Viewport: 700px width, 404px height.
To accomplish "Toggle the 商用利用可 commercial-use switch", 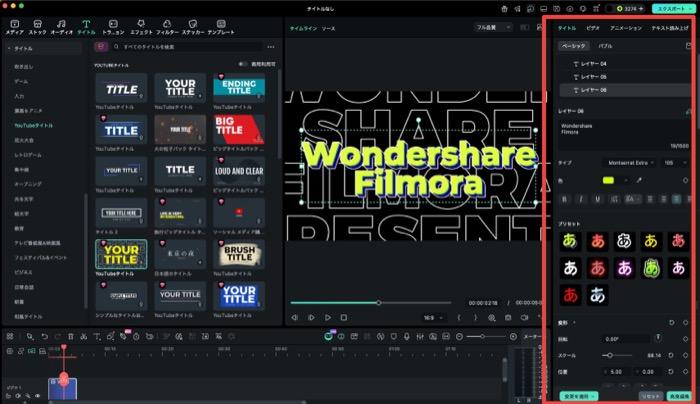I will click(242, 64).
